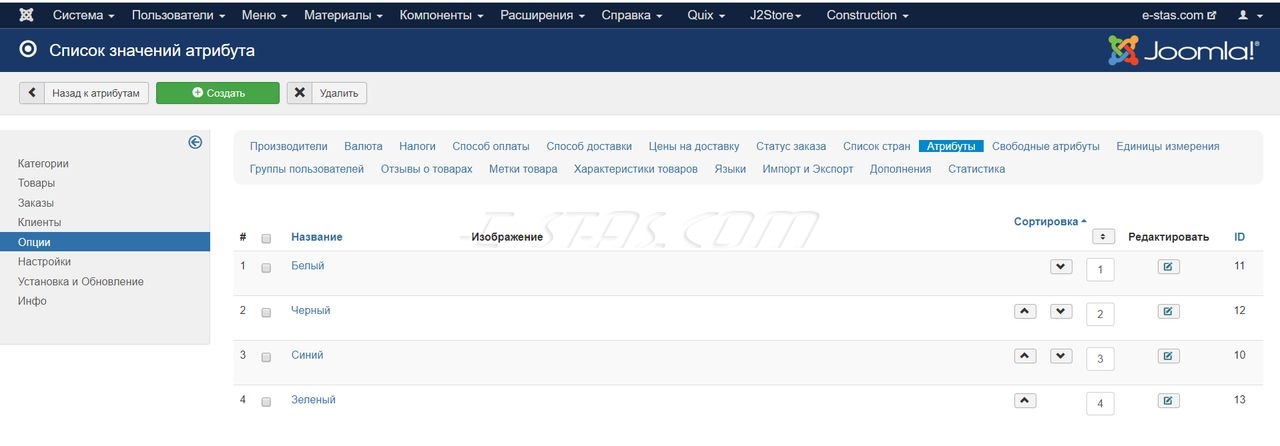Open Товары in the sidebar

(36, 183)
